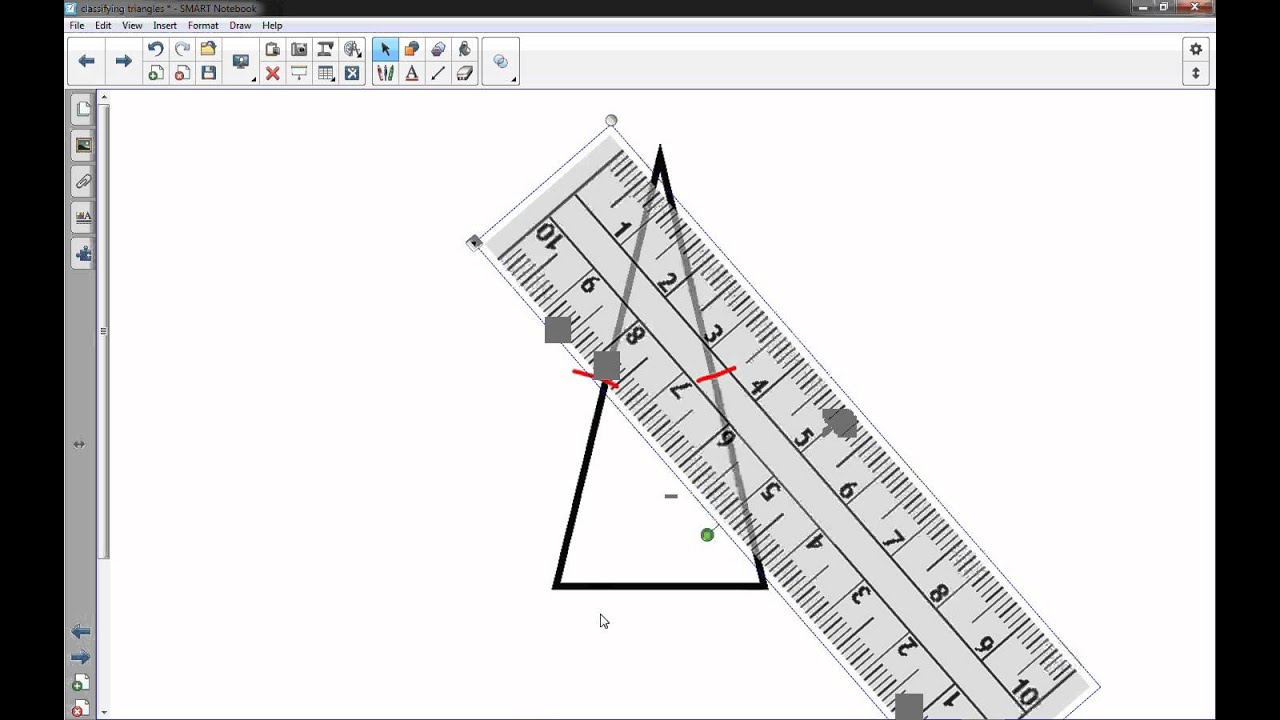
Task: Open the Draw menu
Action: (x=240, y=25)
